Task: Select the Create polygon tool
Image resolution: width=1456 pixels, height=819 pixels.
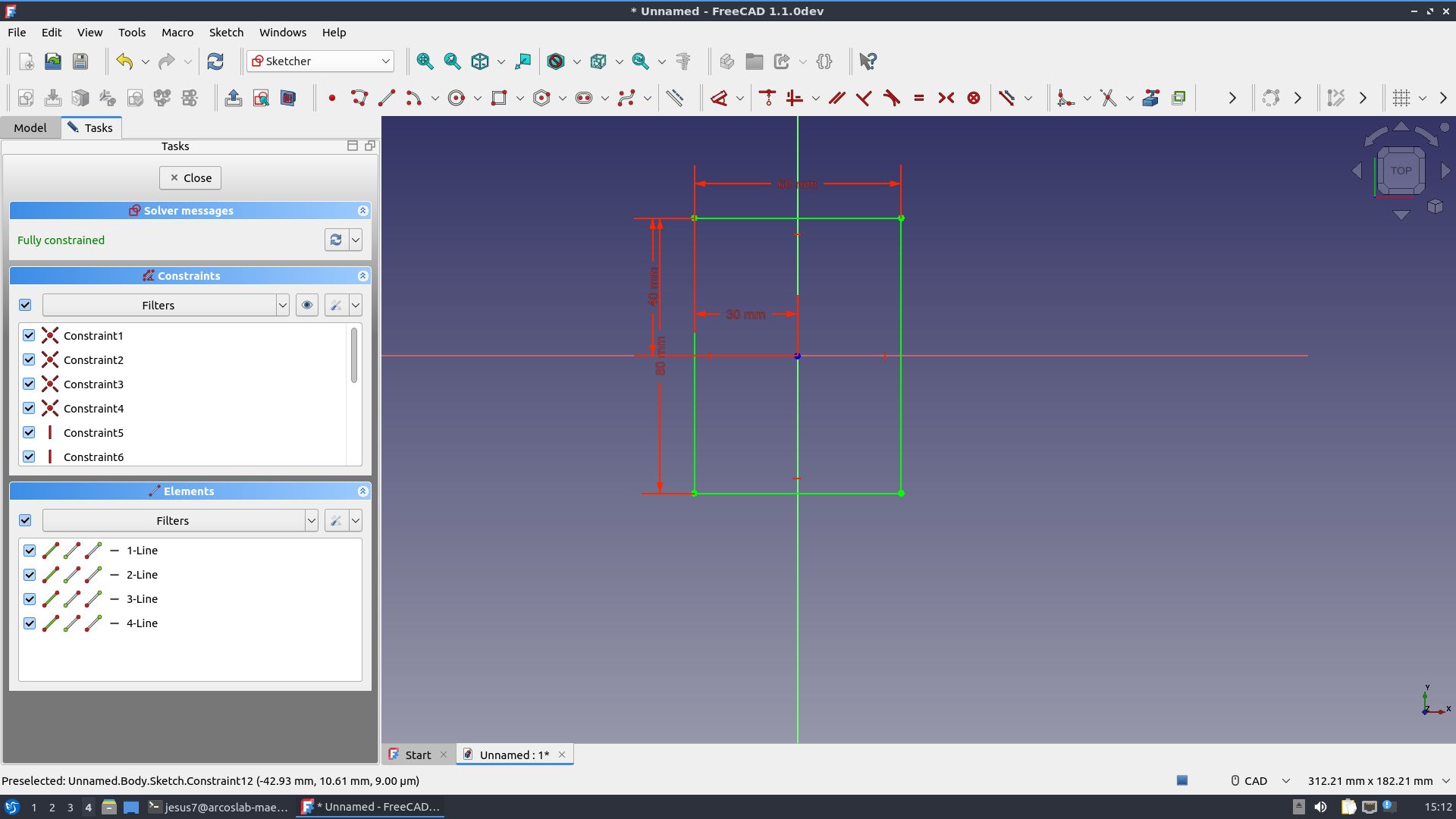Action: click(541, 98)
